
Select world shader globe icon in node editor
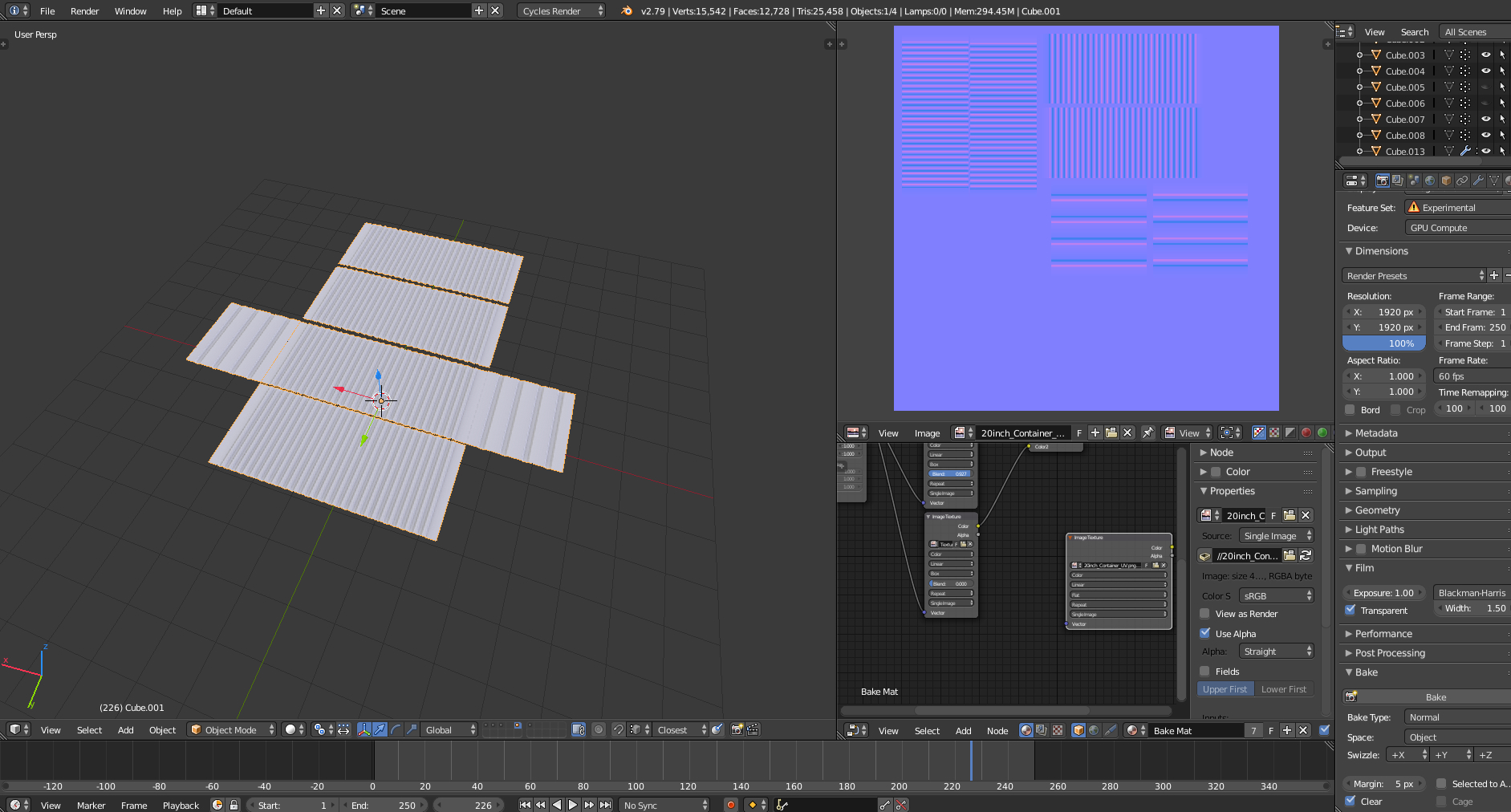click(x=1094, y=730)
